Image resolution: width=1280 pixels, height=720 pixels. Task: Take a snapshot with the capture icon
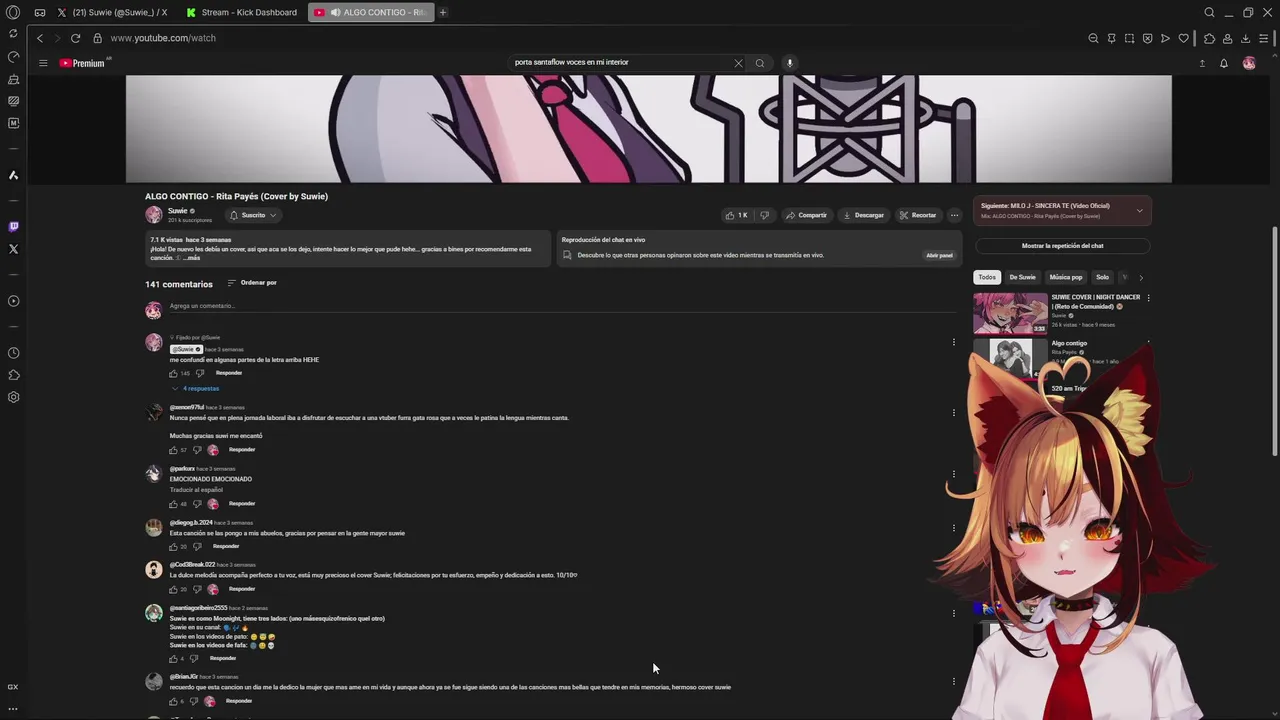(x=1129, y=38)
